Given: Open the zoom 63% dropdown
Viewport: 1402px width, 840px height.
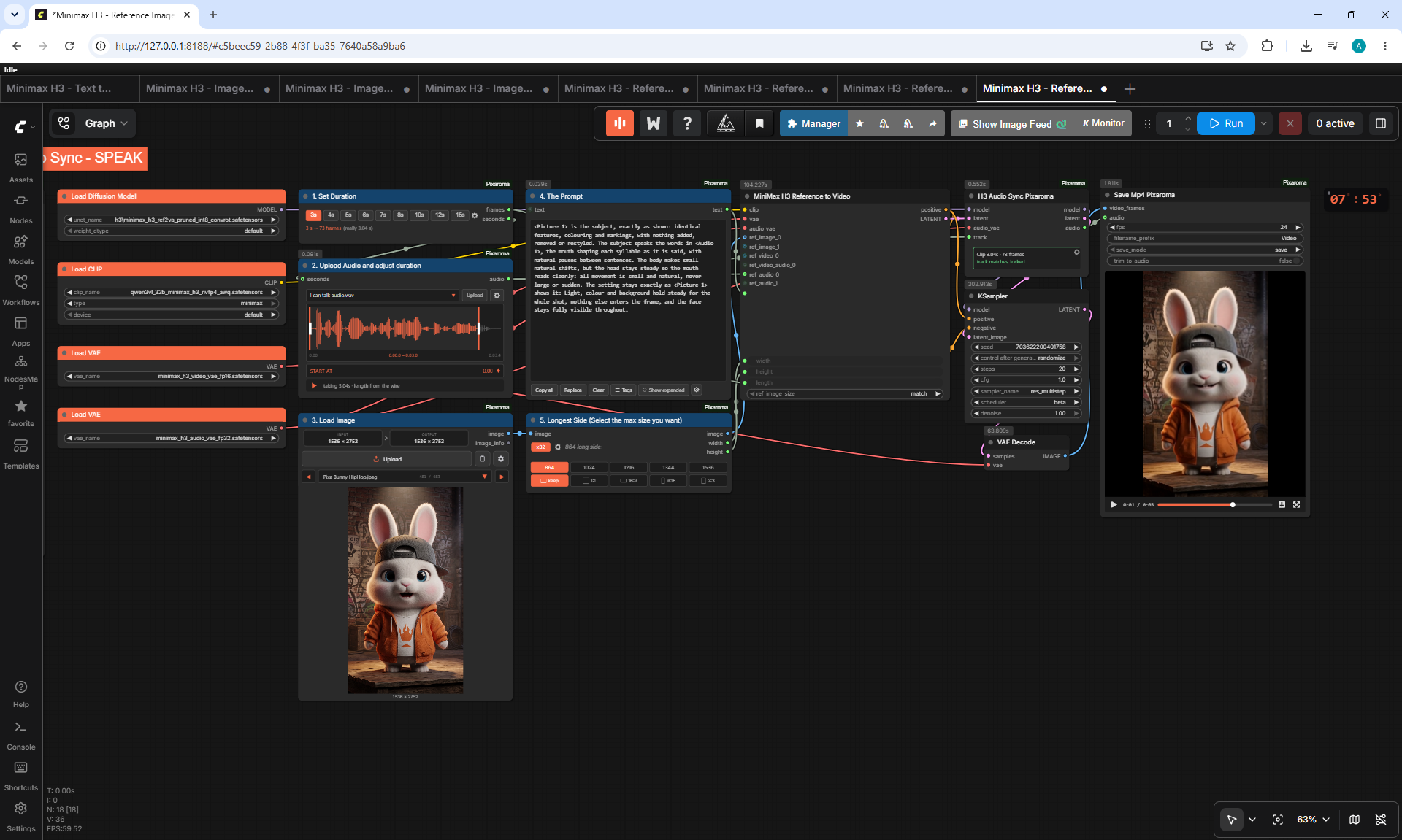Looking at the screenshot, I should coord(1313,820).
